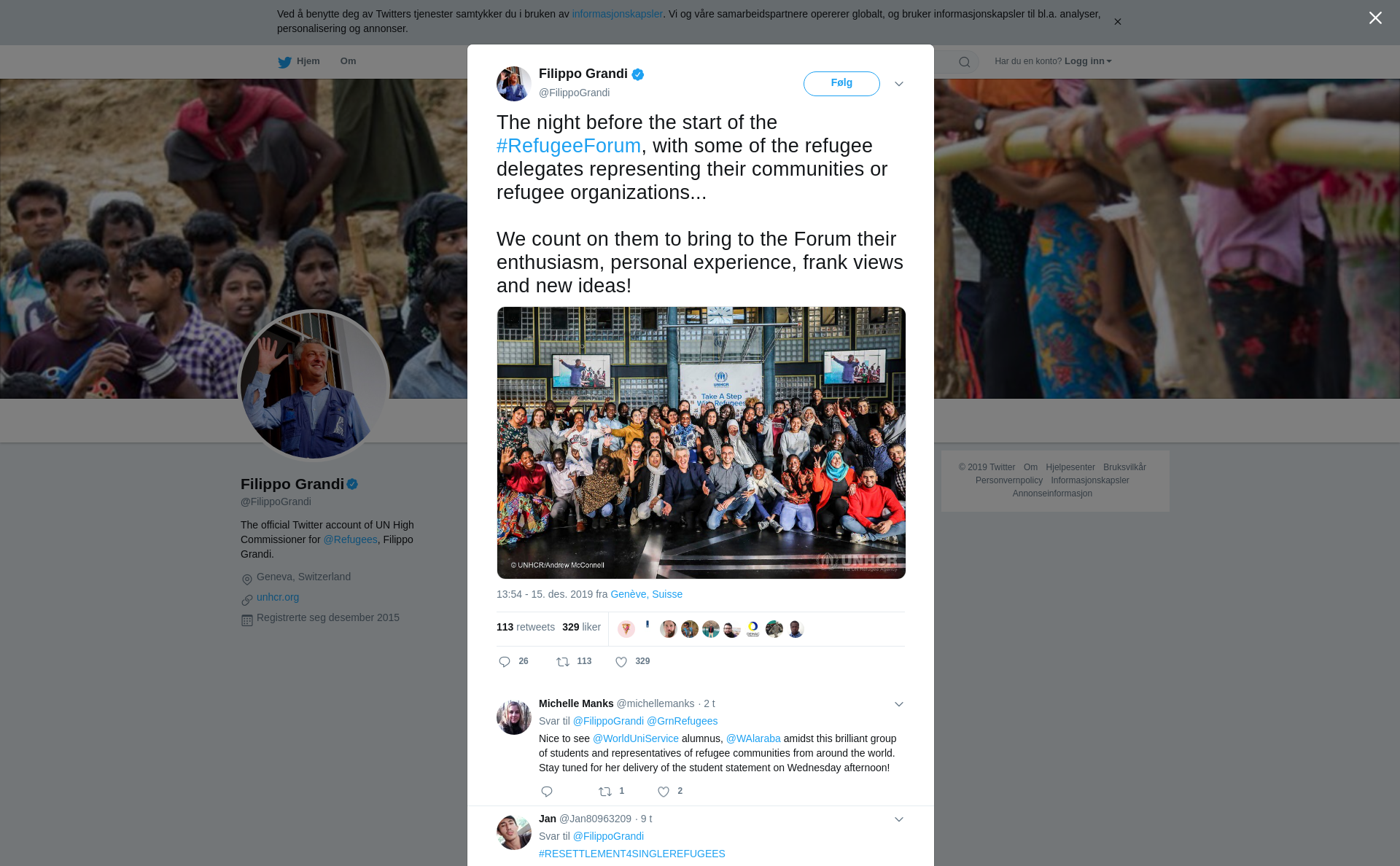Open the Om menu item
This screenshot has width=1400, height=866.
pyautogui.click(x=348, y=61)
